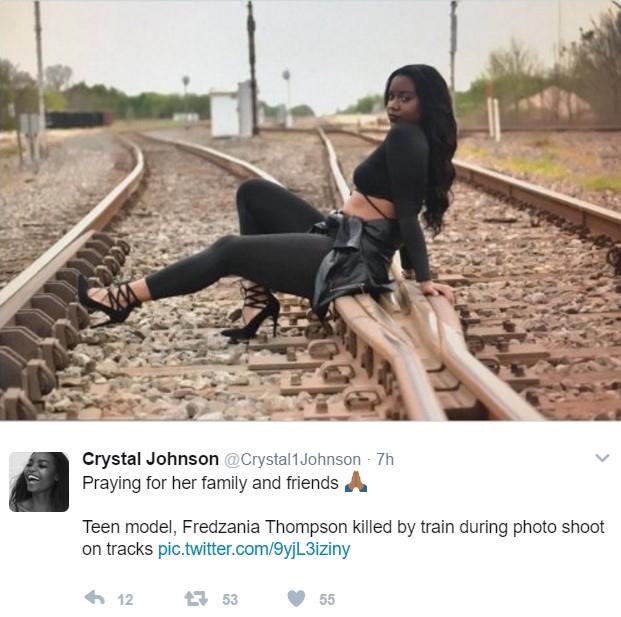This screenshot has height=617, width=621.
Task: Click the words "on tracks" before the link
Action: 117,549
